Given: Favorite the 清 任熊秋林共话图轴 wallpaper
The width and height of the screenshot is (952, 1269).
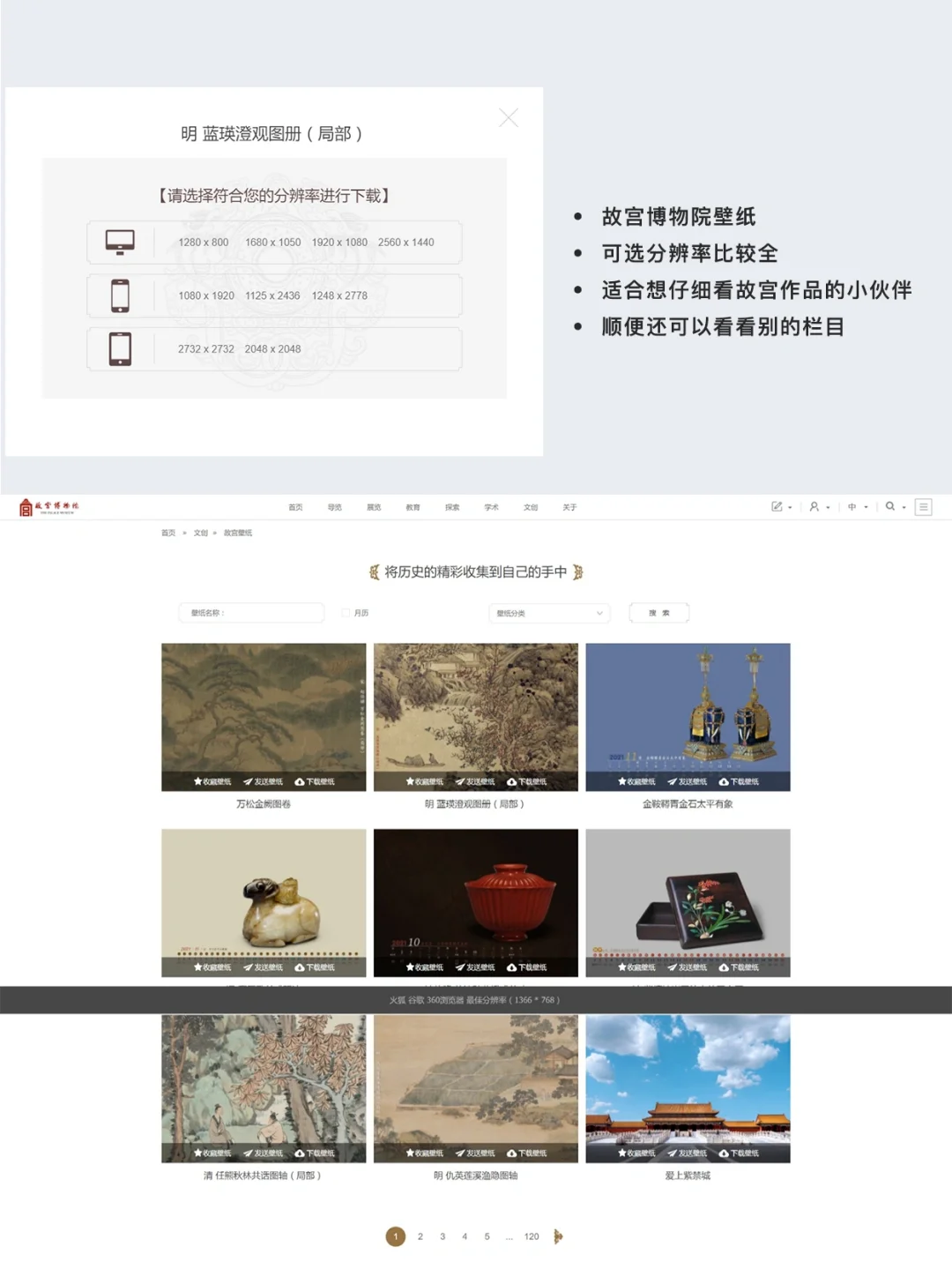Looking at the screenshot, I should [212, 1153].
